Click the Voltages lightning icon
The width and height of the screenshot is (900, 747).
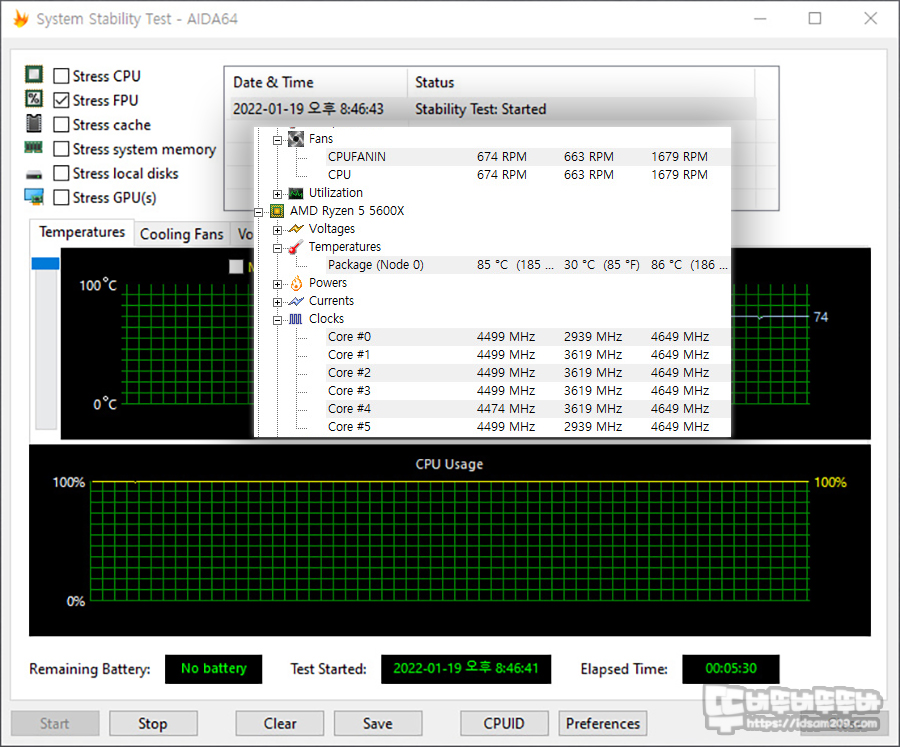[x=296, y=229]
